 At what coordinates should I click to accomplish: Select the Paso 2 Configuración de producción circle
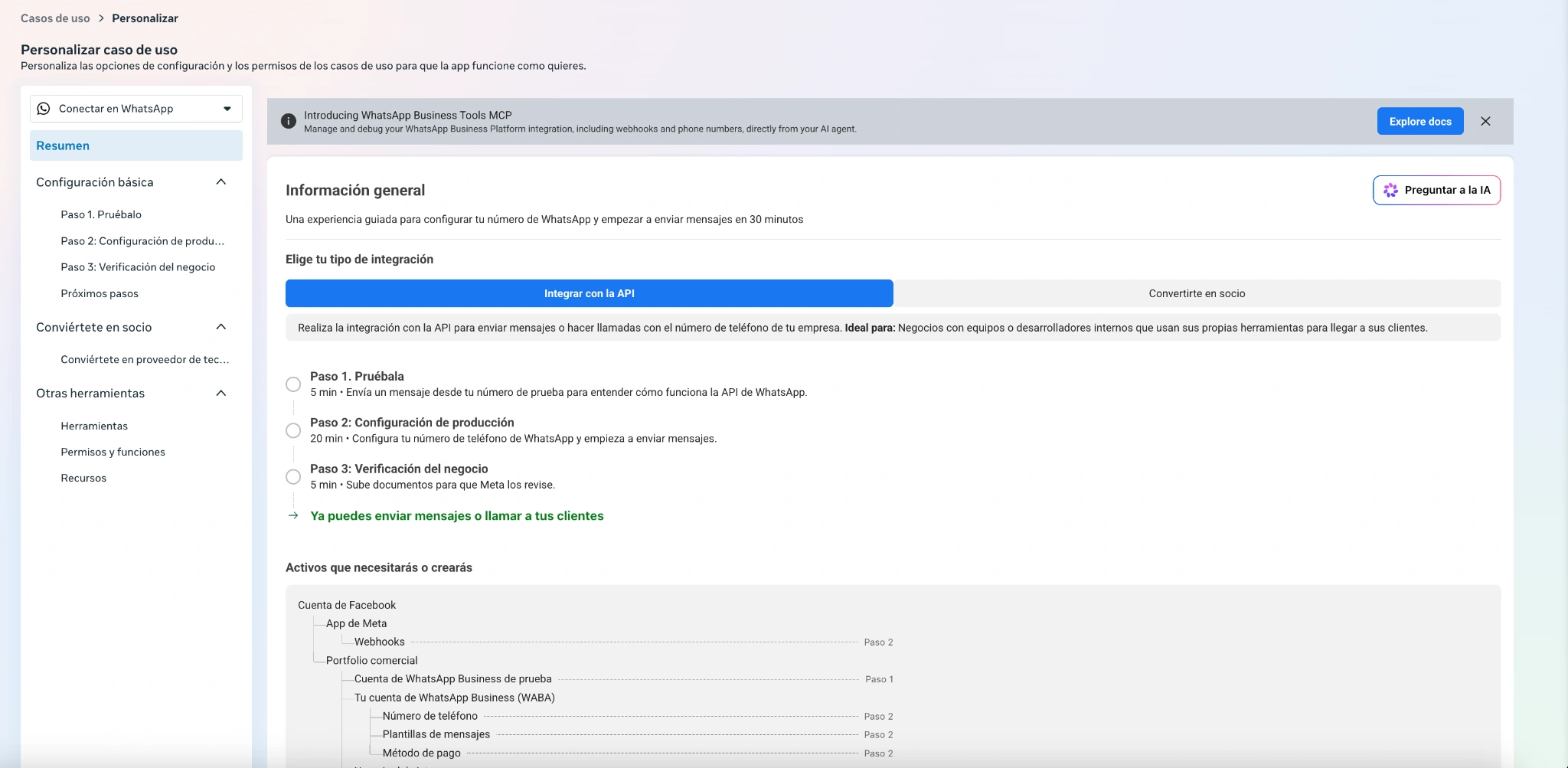(x=293, y=430)
